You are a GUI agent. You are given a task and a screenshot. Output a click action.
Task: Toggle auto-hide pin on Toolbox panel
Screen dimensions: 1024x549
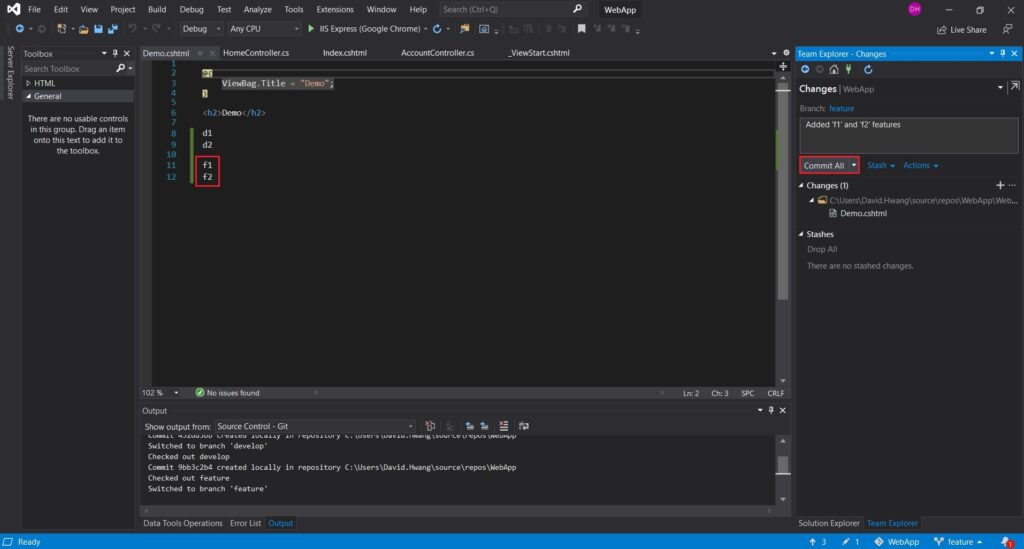[x=115, y=53]
